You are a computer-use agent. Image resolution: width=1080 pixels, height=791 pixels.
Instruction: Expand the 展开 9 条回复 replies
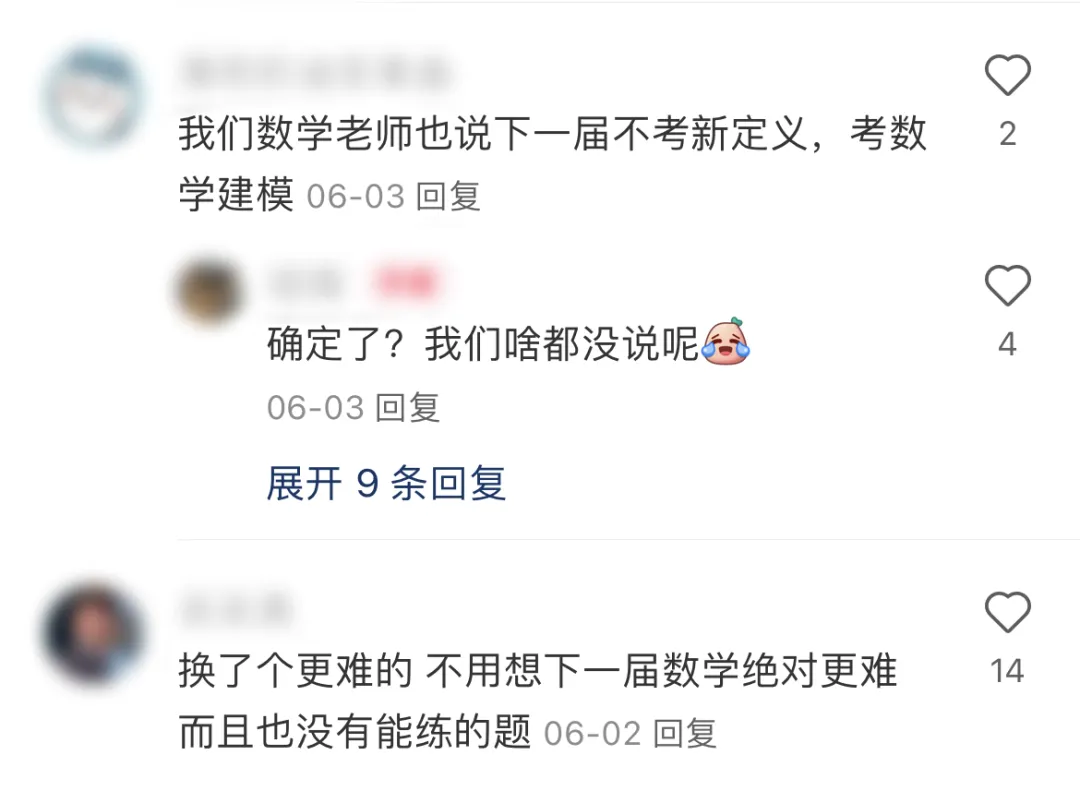[x=386, y=483]
